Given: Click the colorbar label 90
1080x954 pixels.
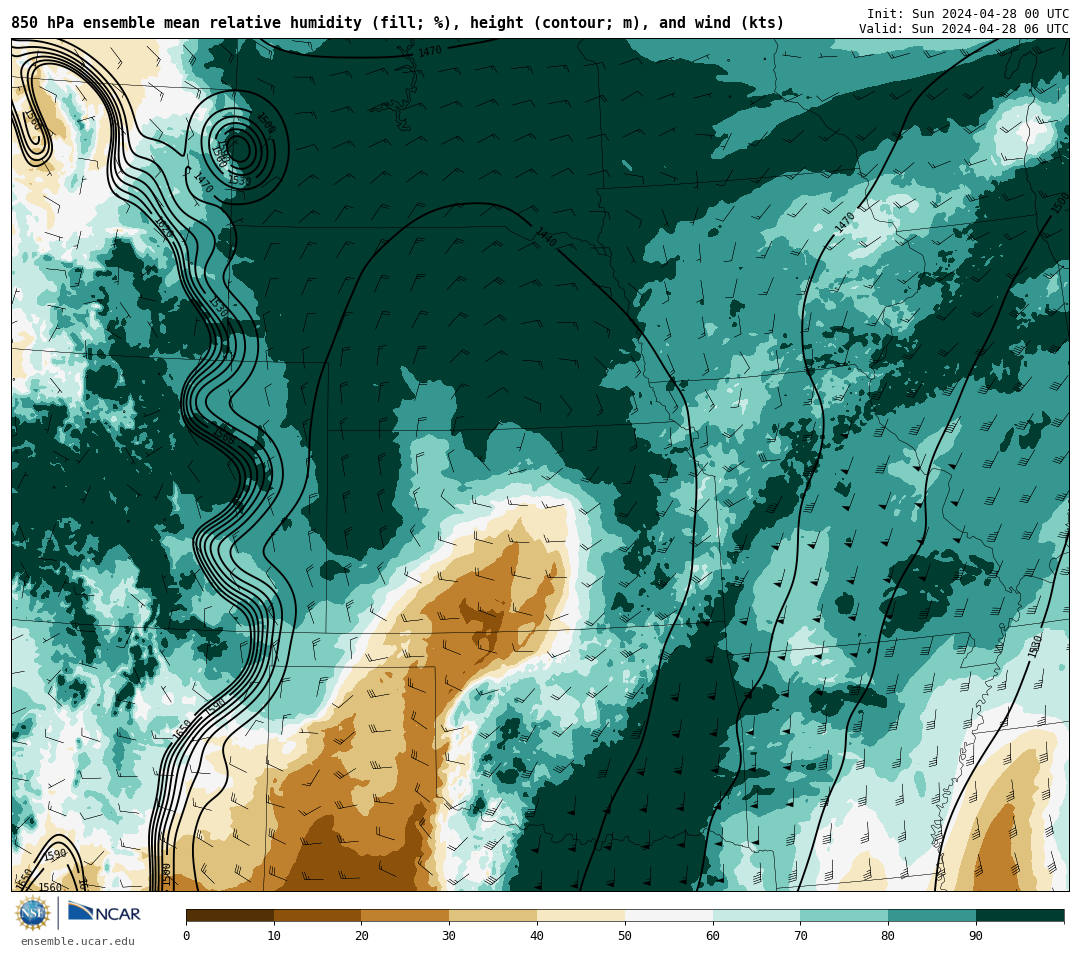Looking at the screenshot, I should click(976, 935).
